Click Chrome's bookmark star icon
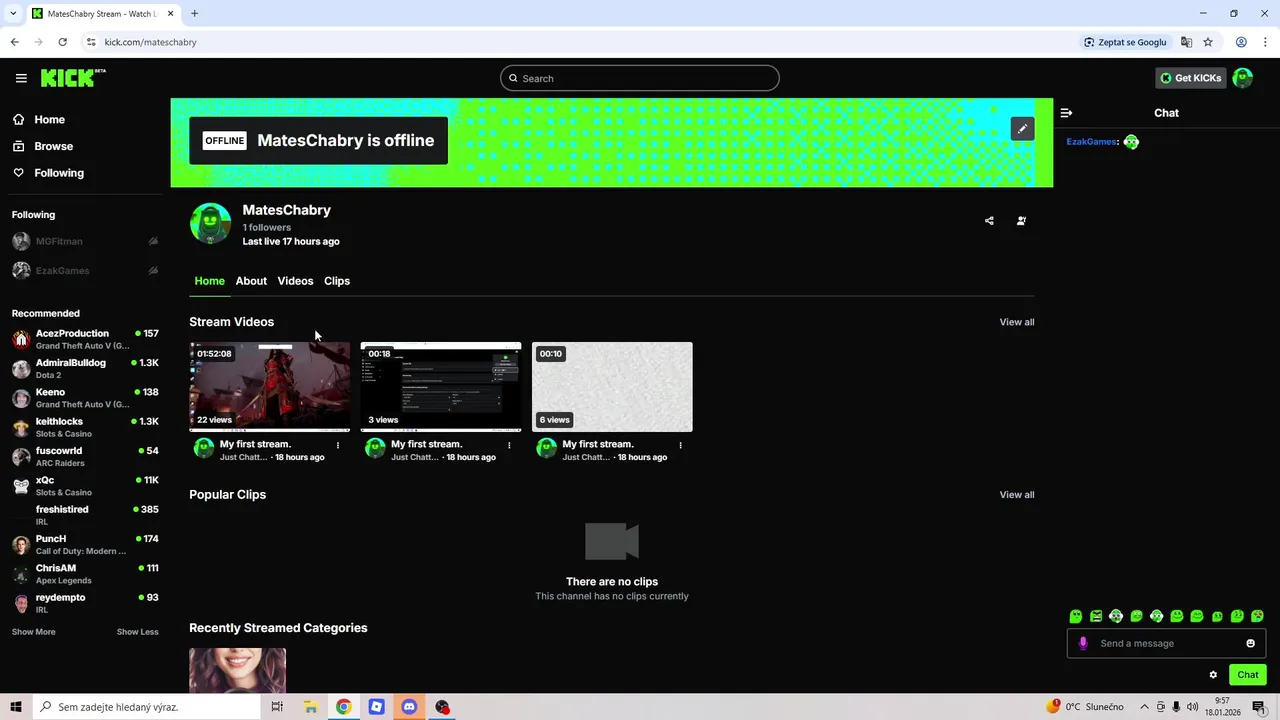This screenshot has height=720, width=1280. (1208, 42)
